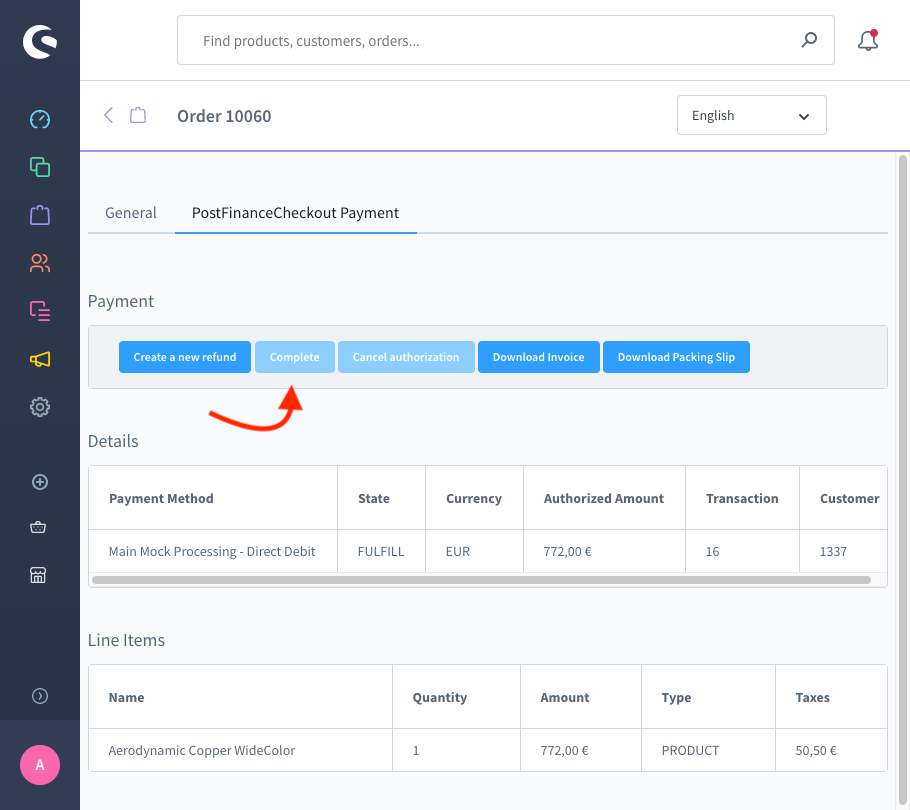
Task: Select the PostFinanceCheckout Payment tab
Action: [295, 213]
